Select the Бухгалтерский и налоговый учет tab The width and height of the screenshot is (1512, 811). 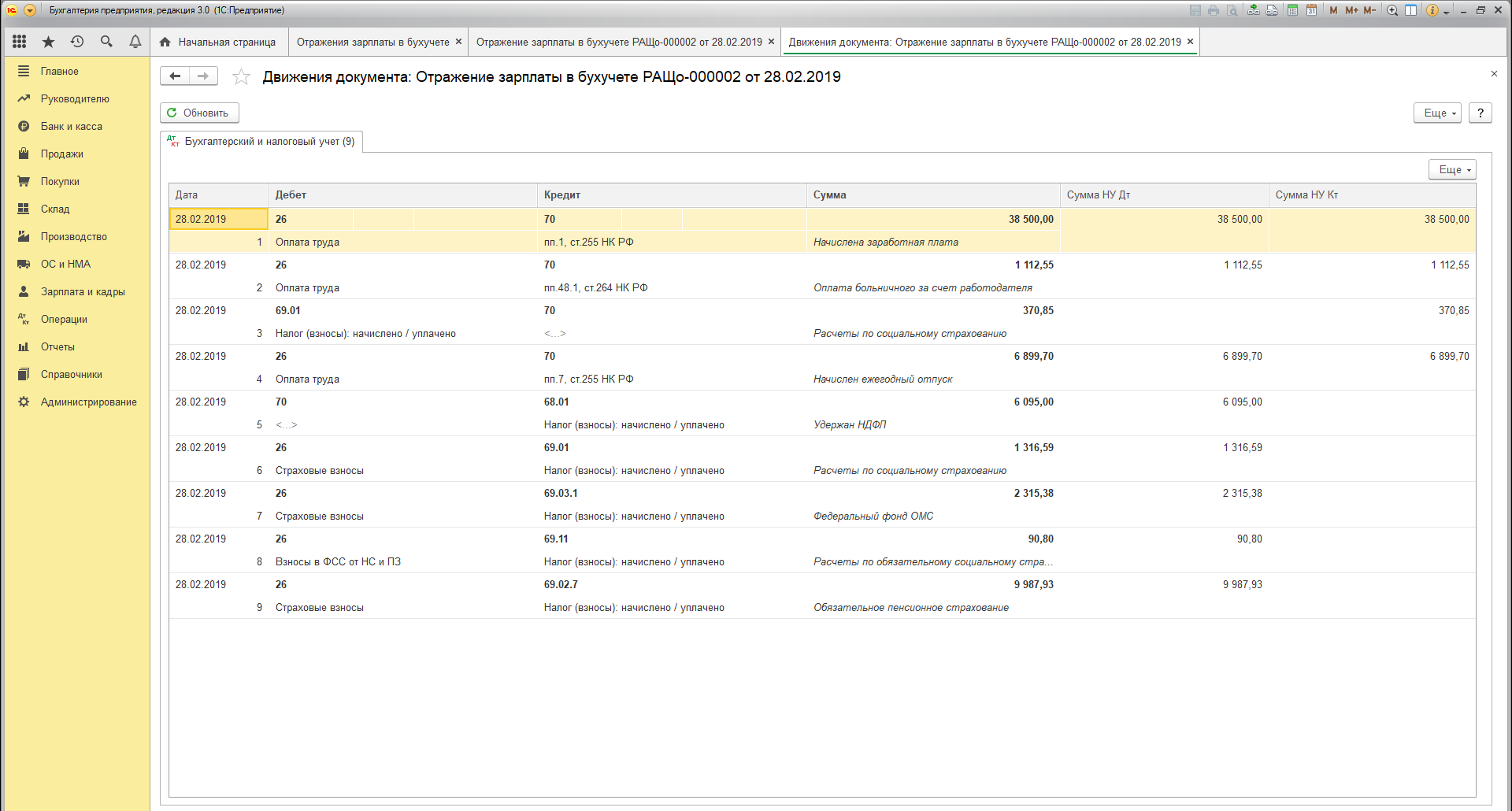coord(261,142)
